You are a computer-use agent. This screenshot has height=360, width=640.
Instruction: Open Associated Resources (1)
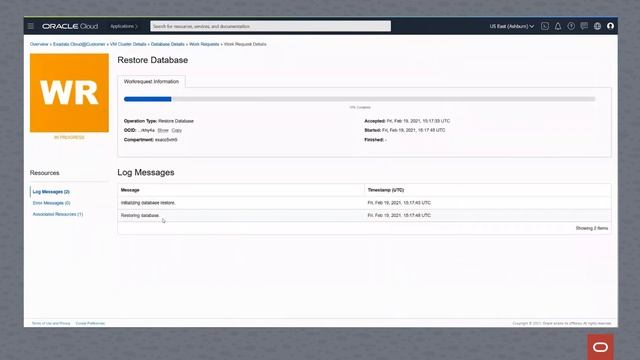(58, 214)
